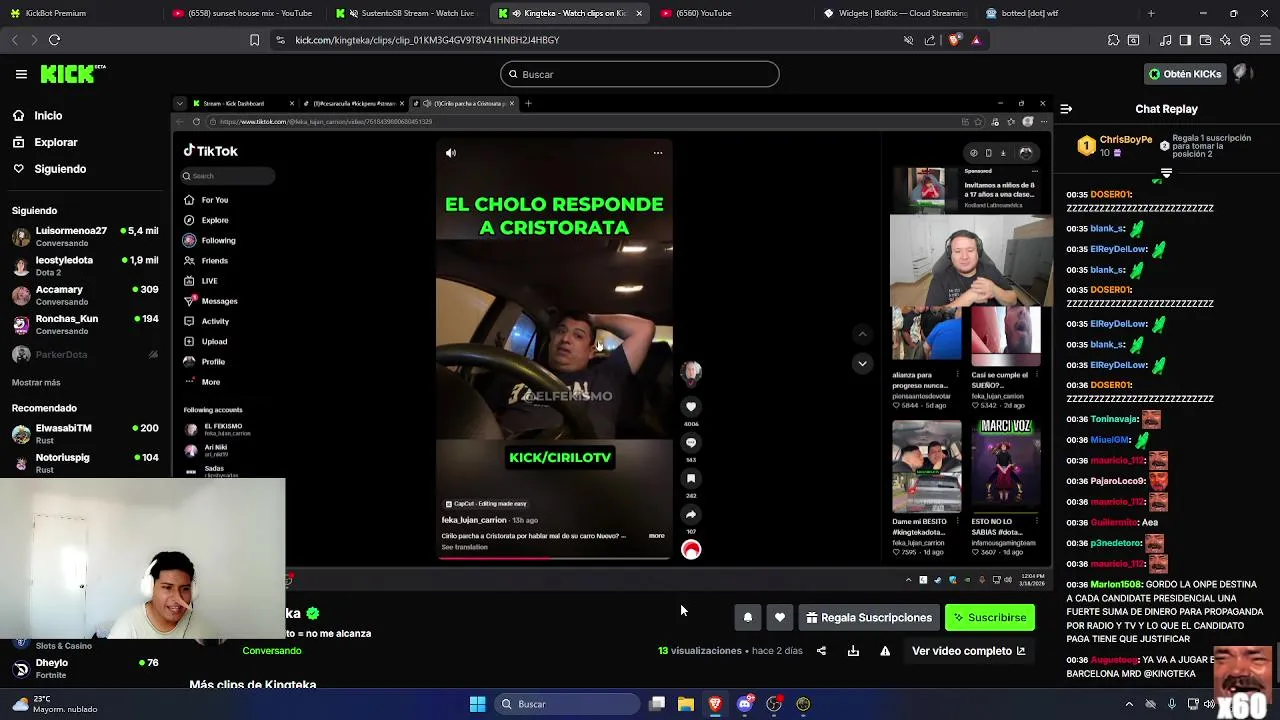
Task: Open the browser main menu hamburger
Action: (x=1265, y=40)
